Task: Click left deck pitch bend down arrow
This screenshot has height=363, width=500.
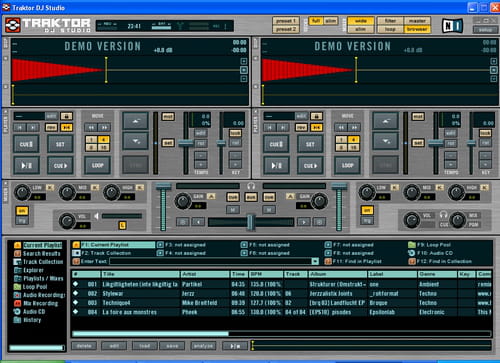Action: 135,141
